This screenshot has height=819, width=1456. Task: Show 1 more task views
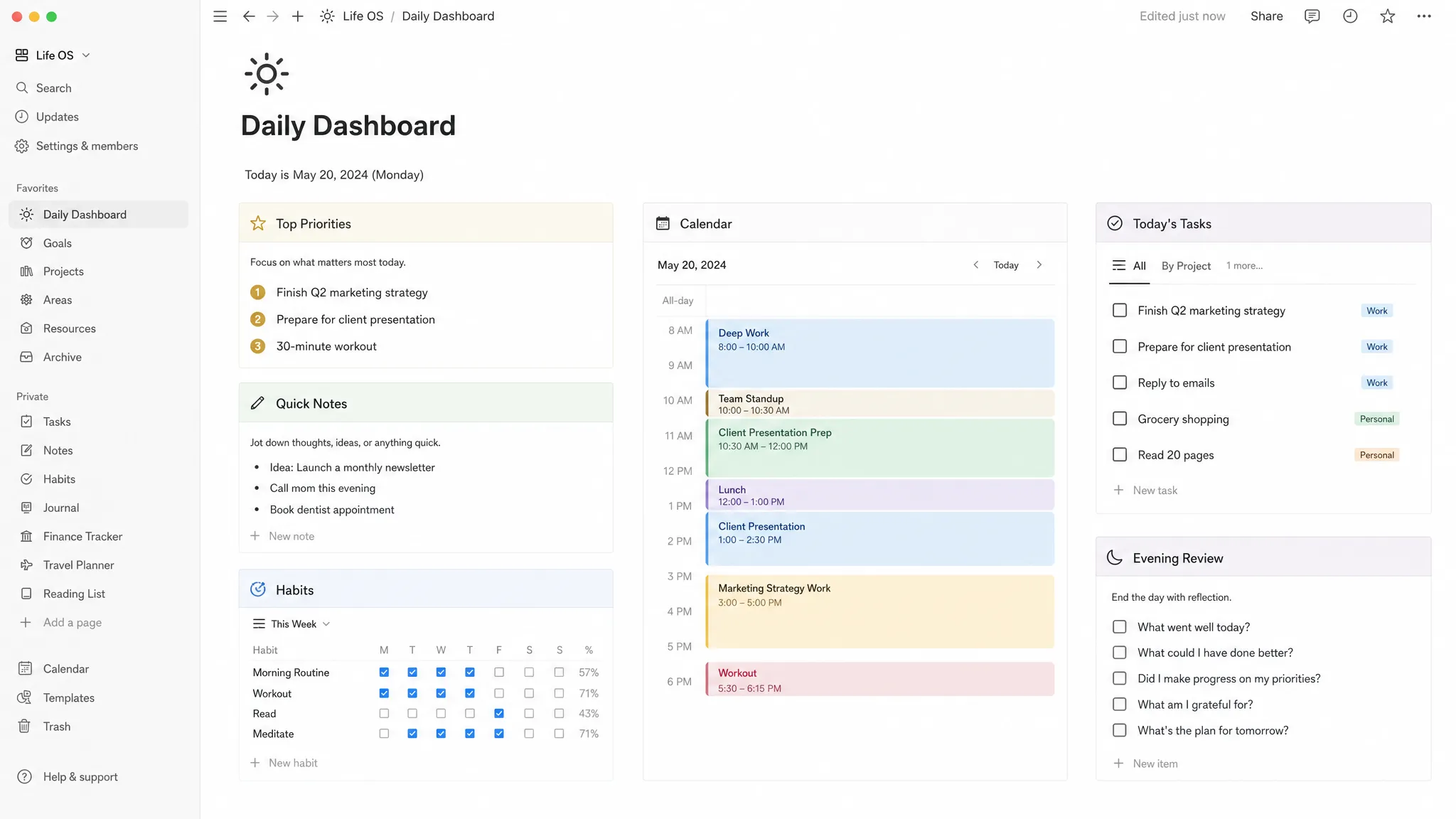click(1244, 266)
